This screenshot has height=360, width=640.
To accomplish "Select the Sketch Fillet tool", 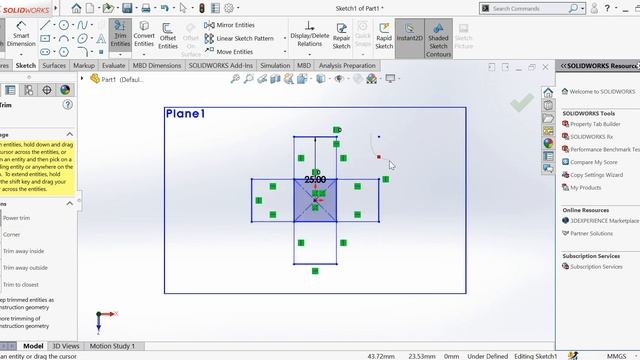I will point(82,52).
